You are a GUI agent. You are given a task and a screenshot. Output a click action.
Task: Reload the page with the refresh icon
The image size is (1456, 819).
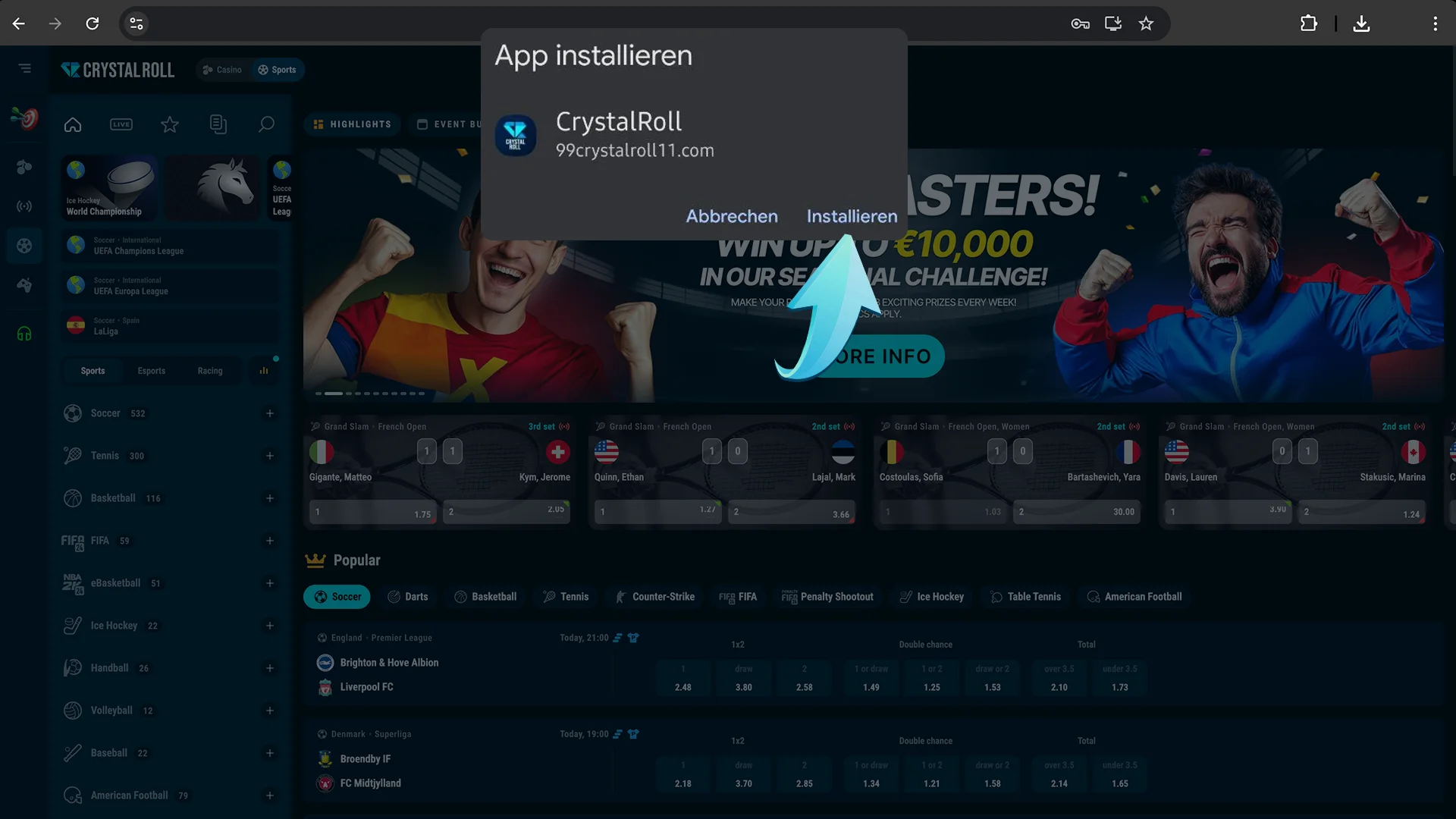93,24
